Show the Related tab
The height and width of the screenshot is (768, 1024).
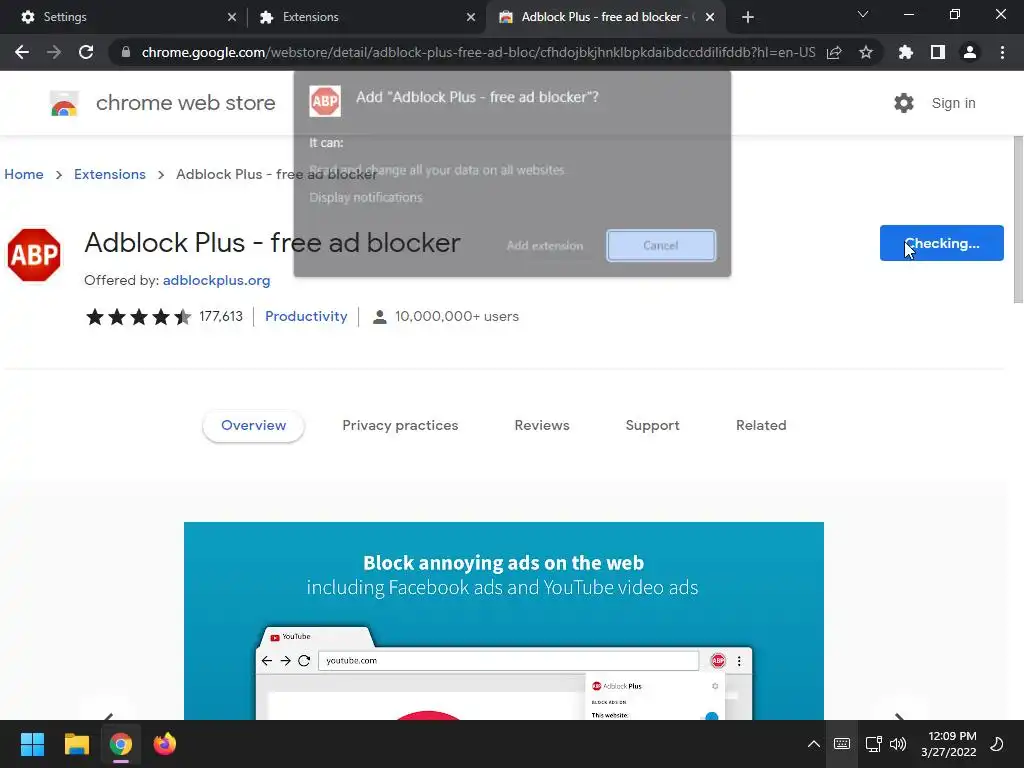[x=761, y=425]
